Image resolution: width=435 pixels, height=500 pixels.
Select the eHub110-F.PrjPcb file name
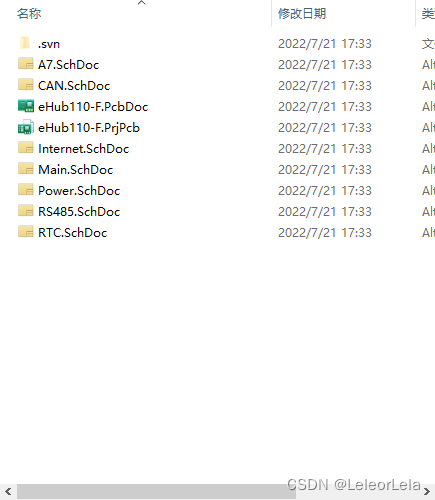(x=89, y=128)
